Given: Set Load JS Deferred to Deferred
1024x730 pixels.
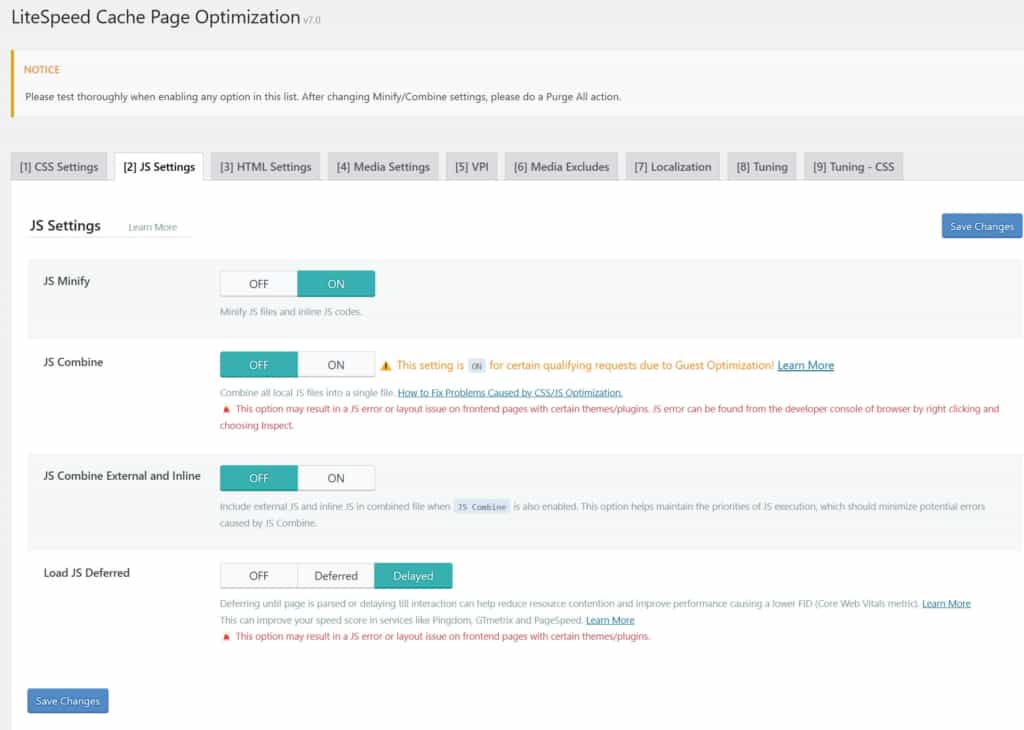Looking at the screenshot, I should pyautogui.click(x=335, y=575).
